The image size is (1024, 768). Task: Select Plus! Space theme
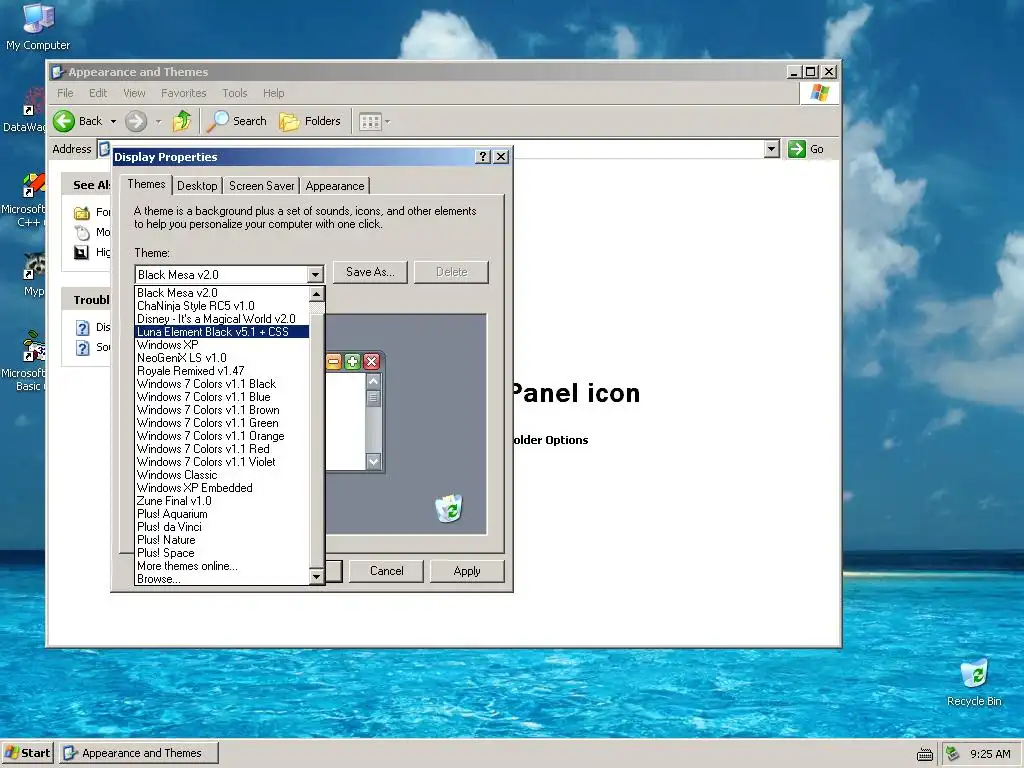coord(221,553)
